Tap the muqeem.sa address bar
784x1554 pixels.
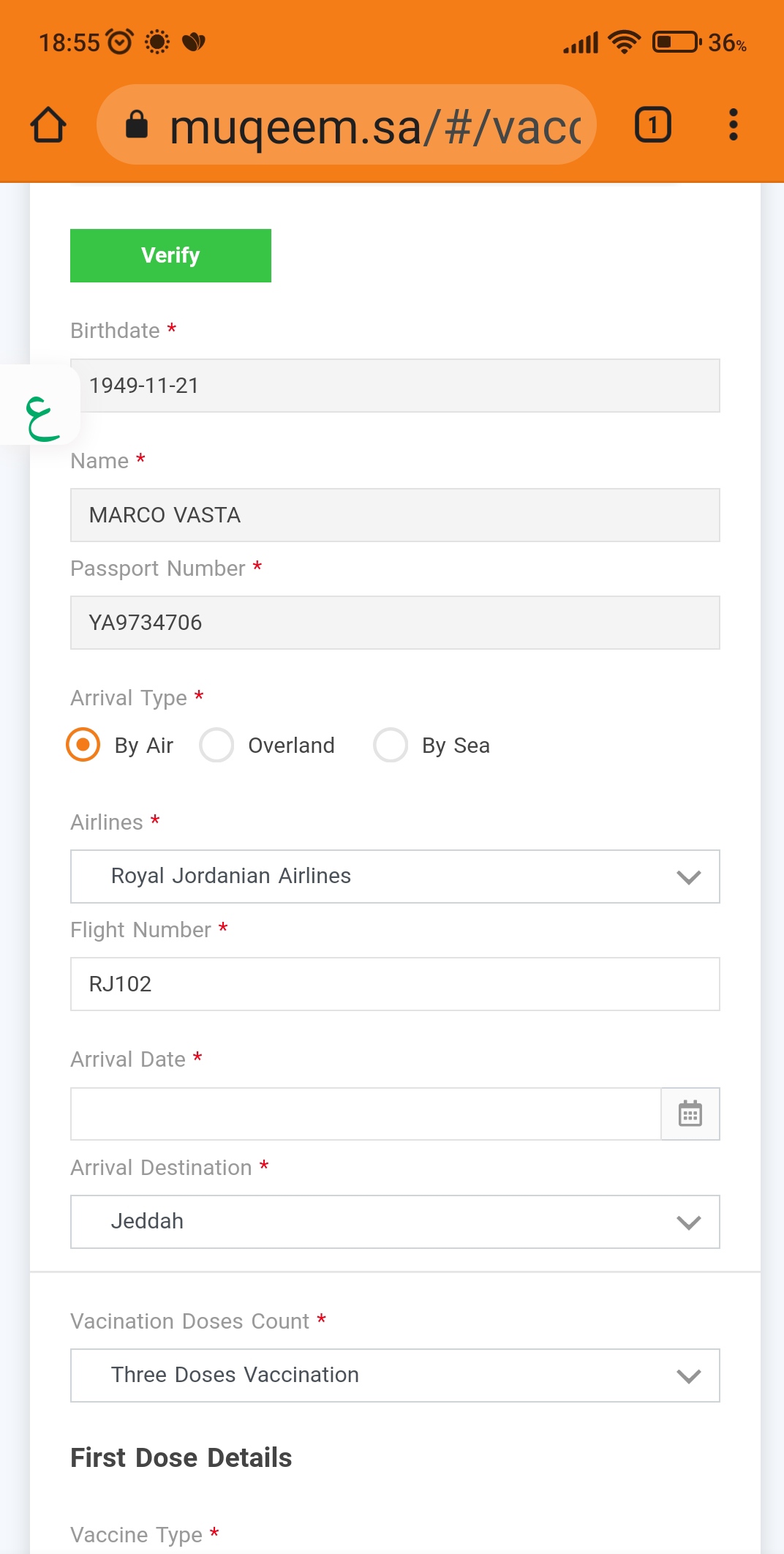click(x=347, y=124)
